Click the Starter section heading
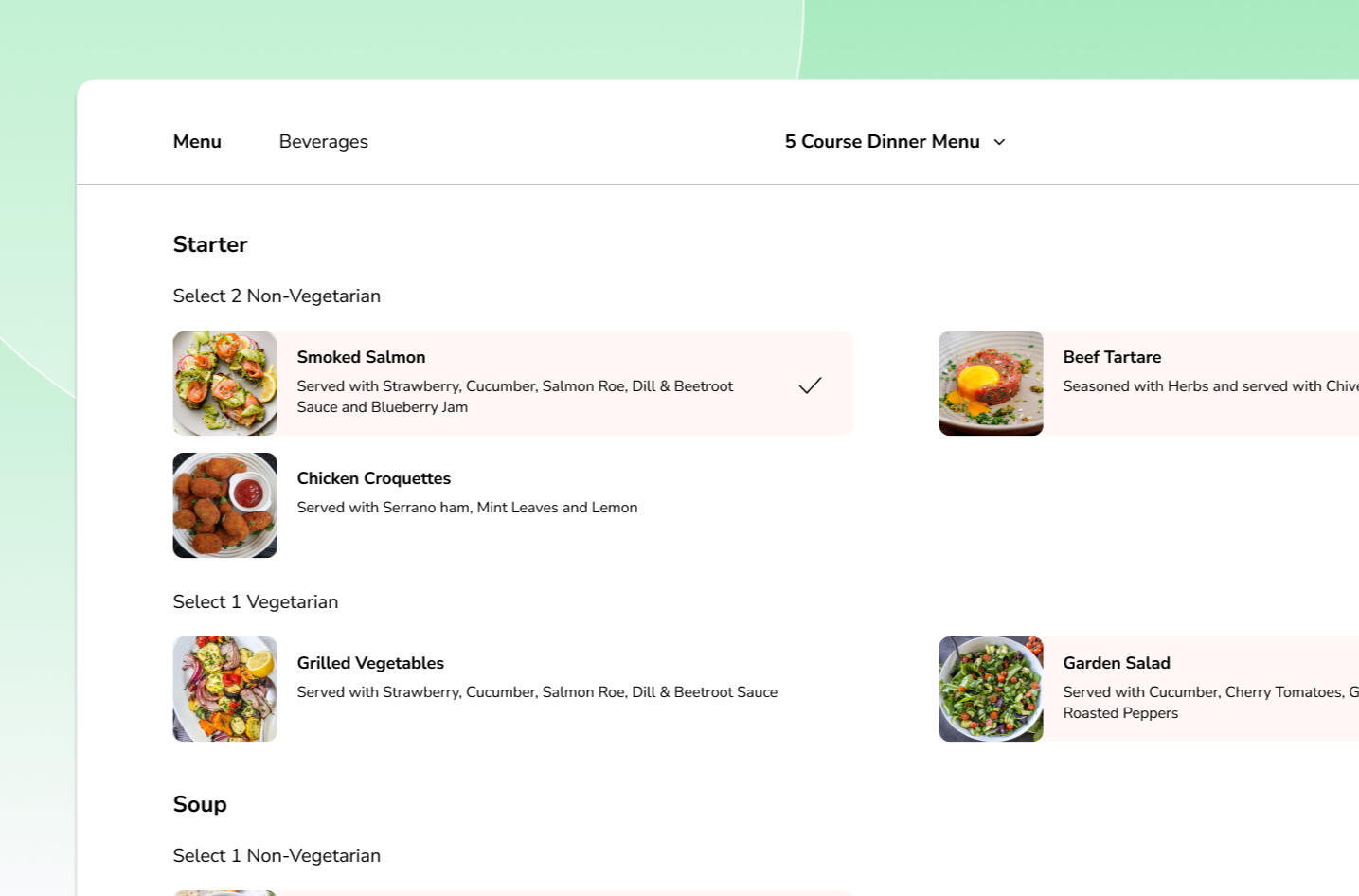The height and width of the screenshot is (896, 1359). (210, 244)
